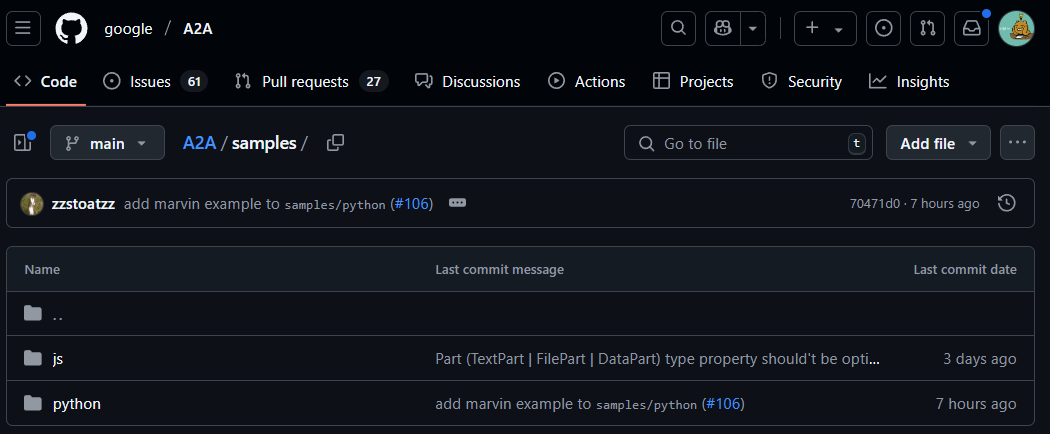This screenshot has width=1050, height=434.
Task: Click the Pull requests count badge 27
Action: [x=374, y=82]
